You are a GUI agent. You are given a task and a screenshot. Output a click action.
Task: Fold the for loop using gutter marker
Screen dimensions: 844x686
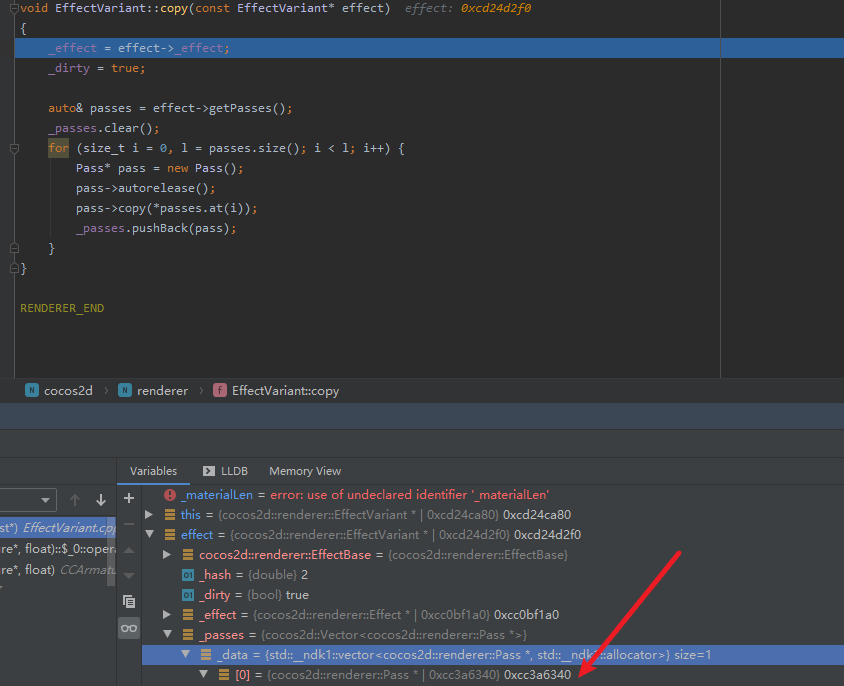(15, 148)
